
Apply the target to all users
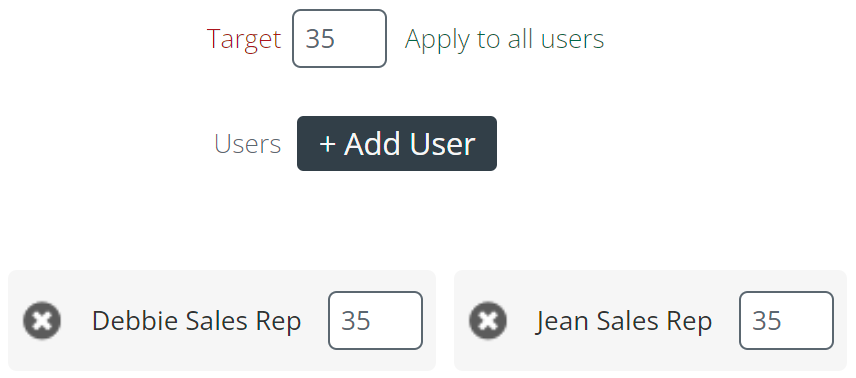(504, 39)
